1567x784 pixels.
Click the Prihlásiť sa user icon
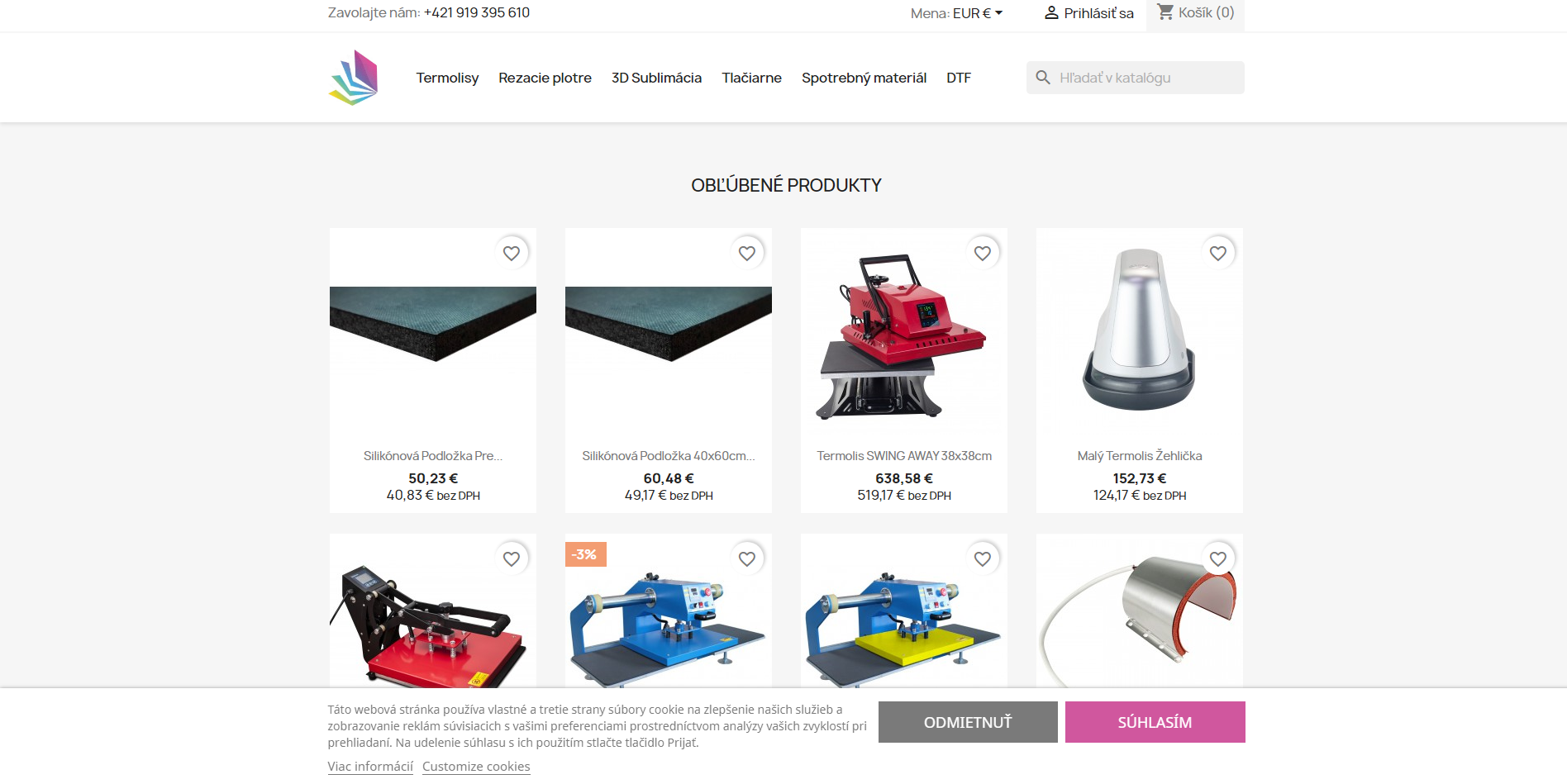click(1051, 13)
